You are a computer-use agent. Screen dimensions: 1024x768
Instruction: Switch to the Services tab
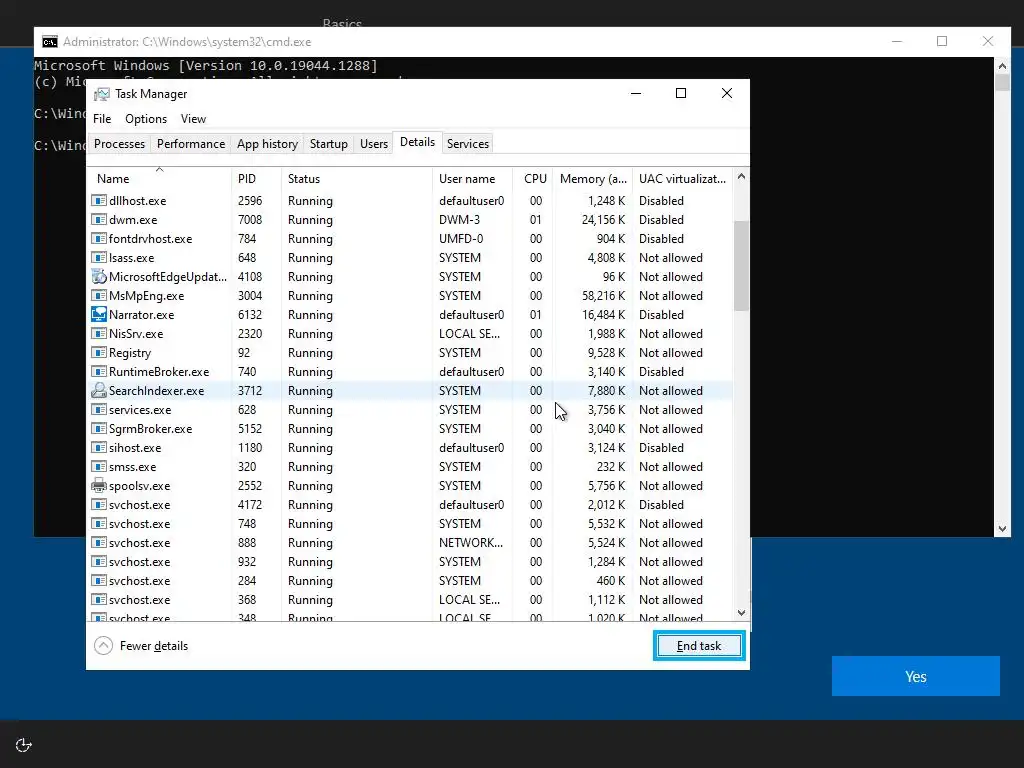[x=468, y=144]
